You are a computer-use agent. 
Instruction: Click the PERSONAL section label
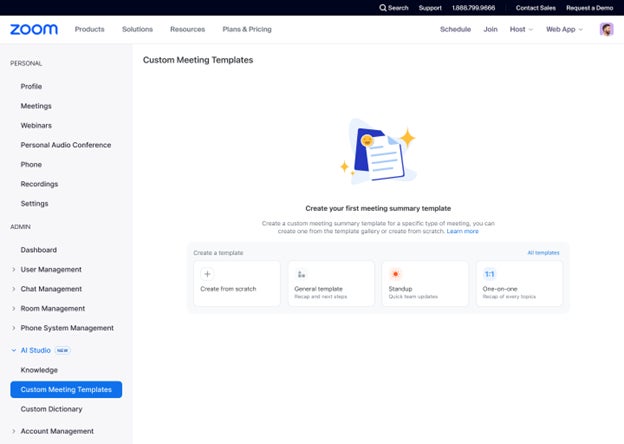26,63
